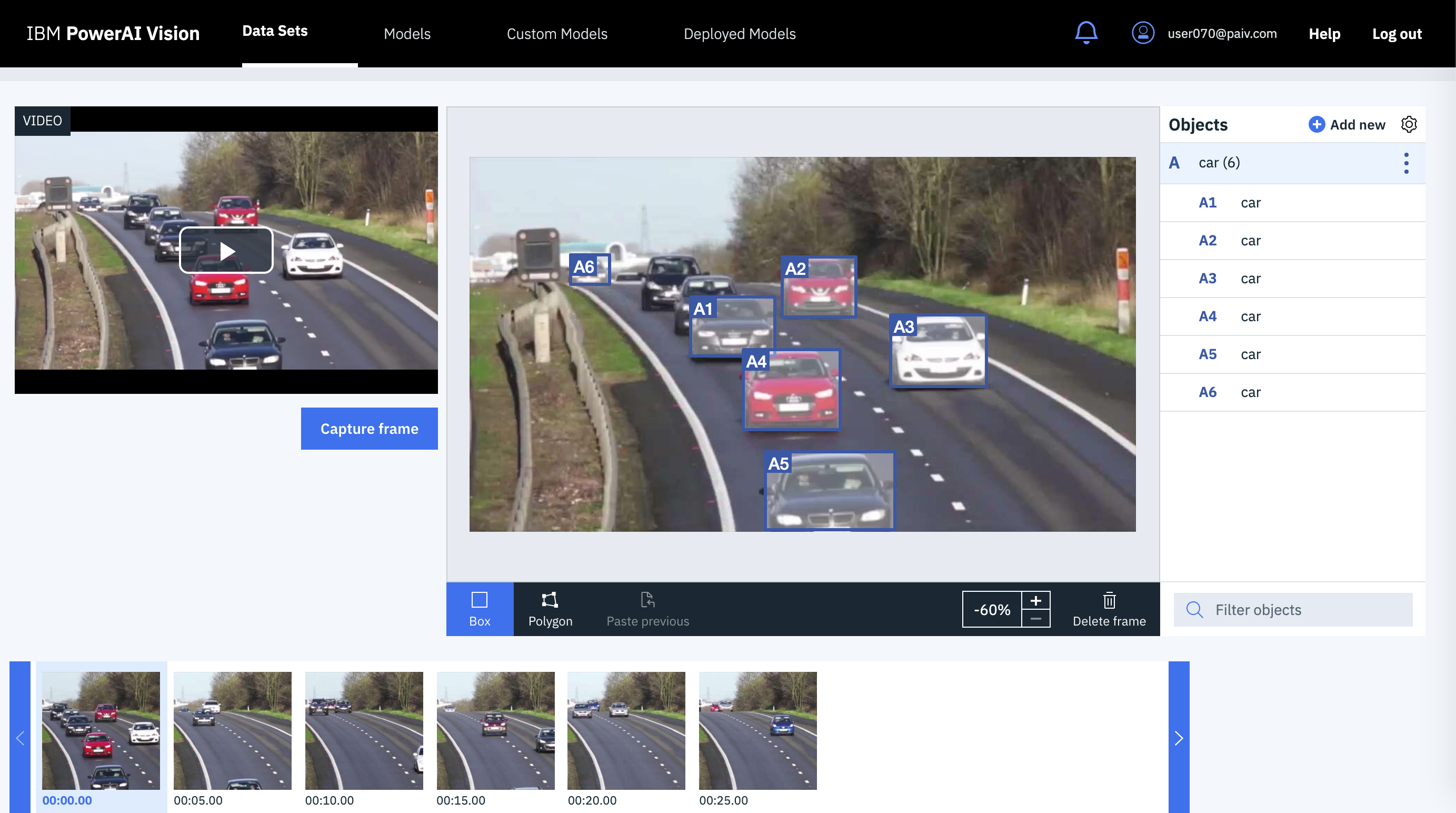Click the Log out link
Viewport: 1456px width, 813px height.
pos(1396,34)
